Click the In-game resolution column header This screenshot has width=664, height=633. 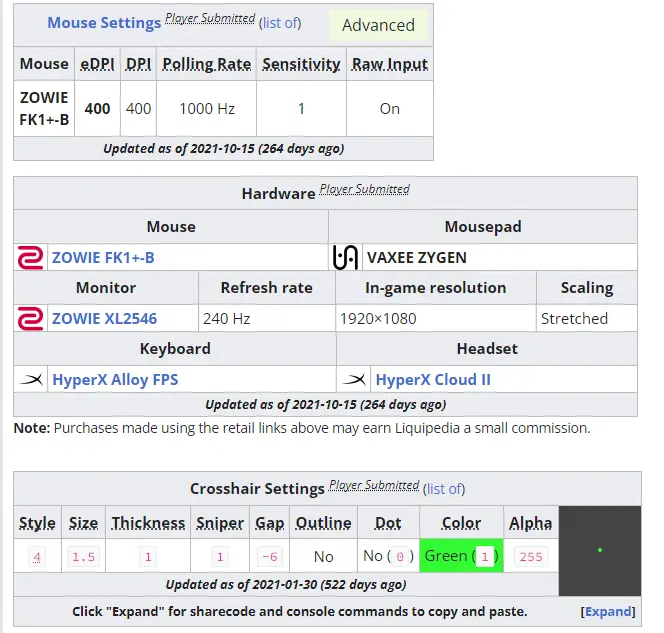(x=436, y=288)
